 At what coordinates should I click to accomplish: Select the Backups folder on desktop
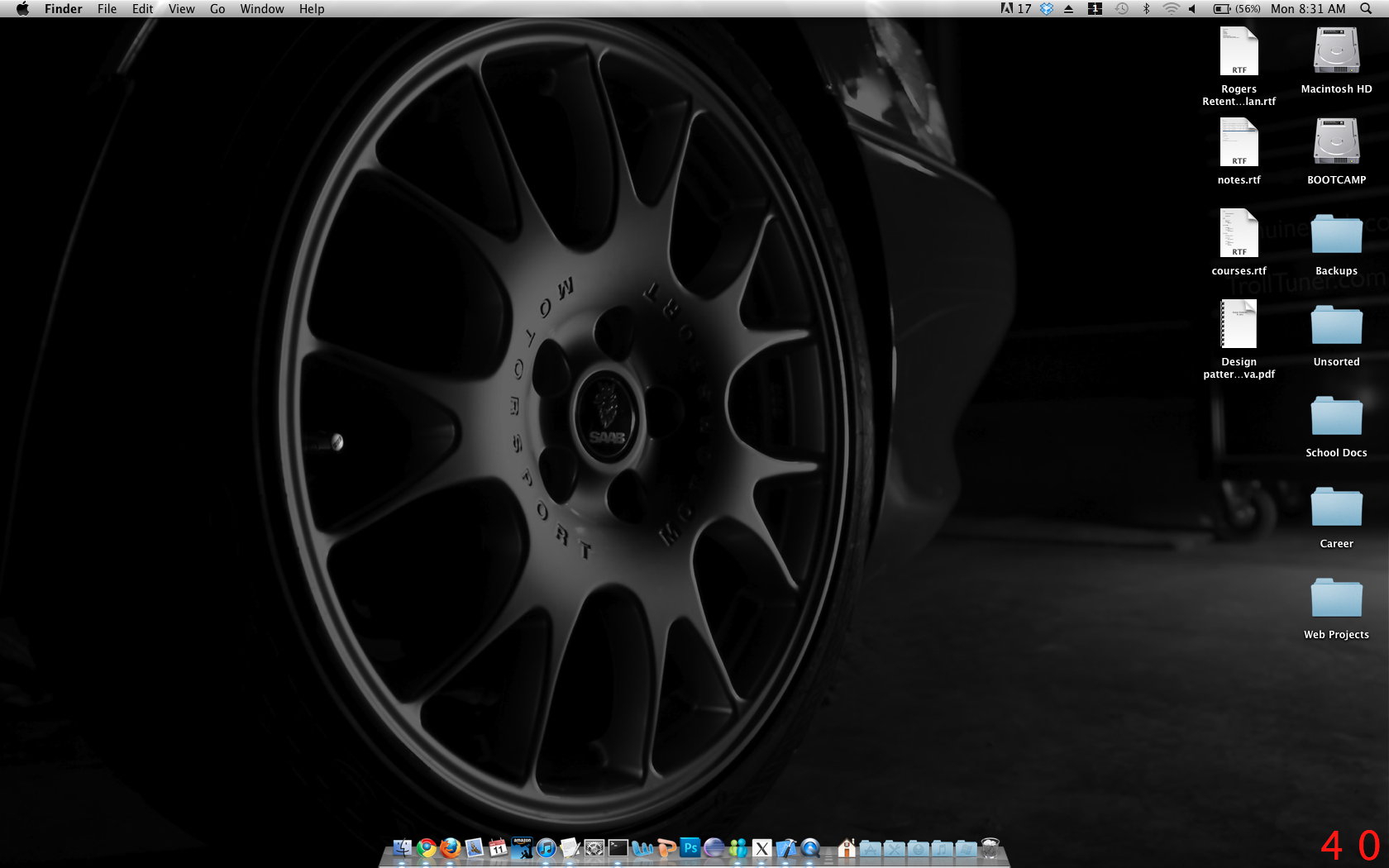[1336, 234]
